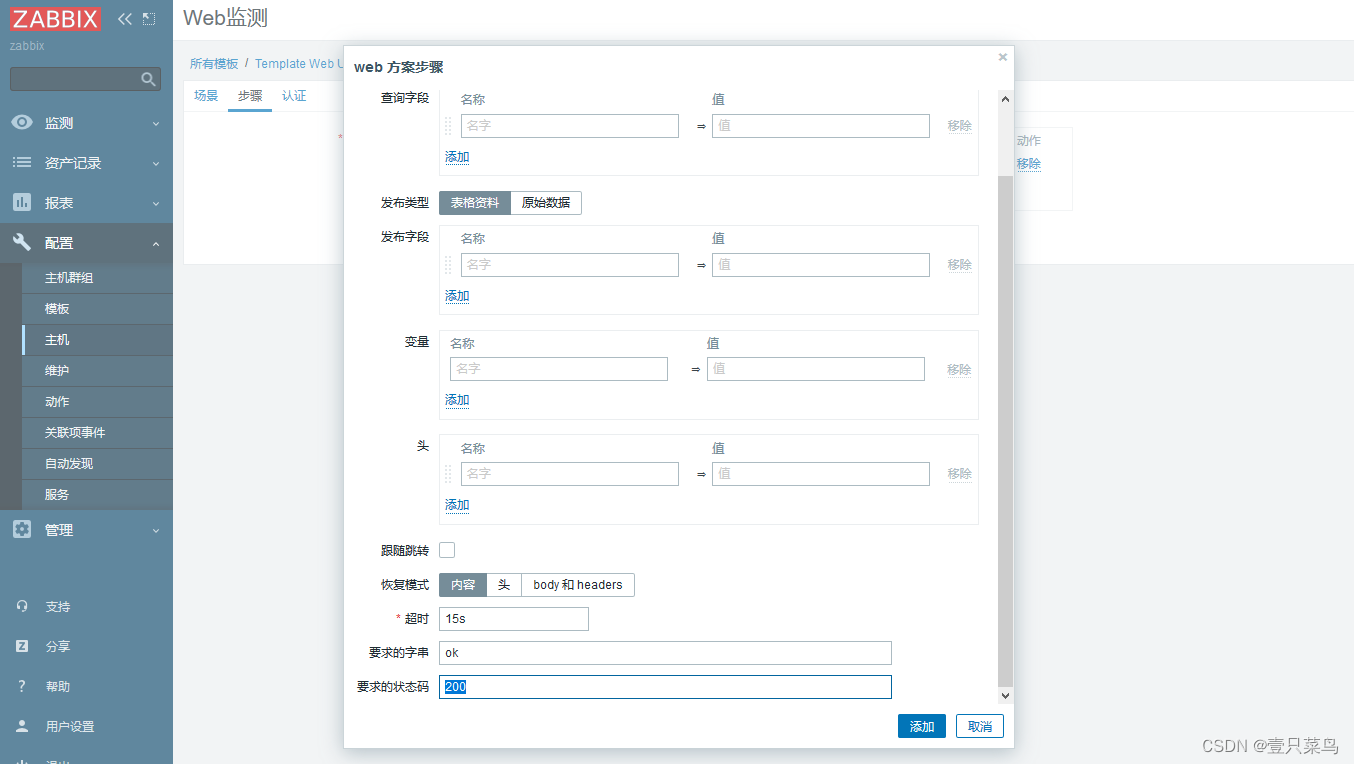Click the dialog vertical scrollbar thumb

click(1005, 430)
